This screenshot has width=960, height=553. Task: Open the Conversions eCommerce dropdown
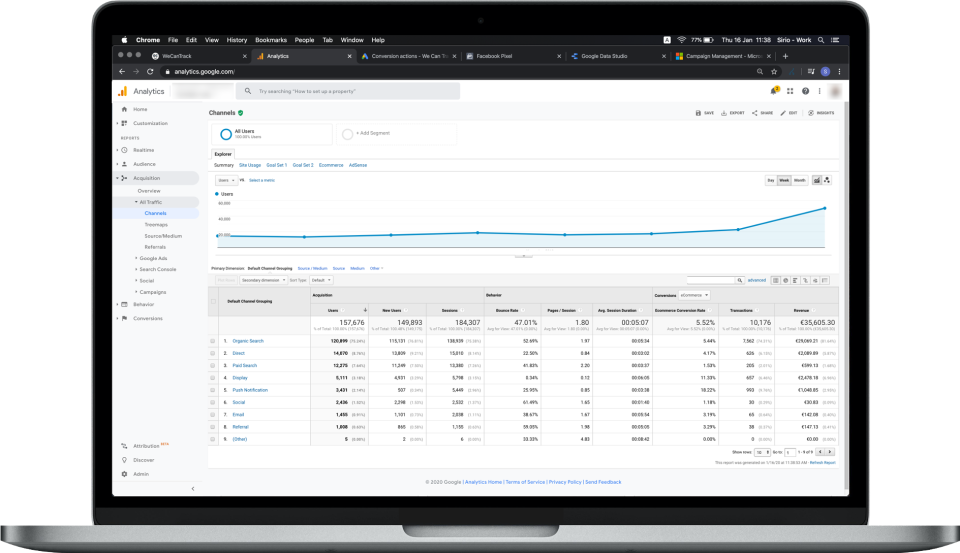click(x=694, y=295)
